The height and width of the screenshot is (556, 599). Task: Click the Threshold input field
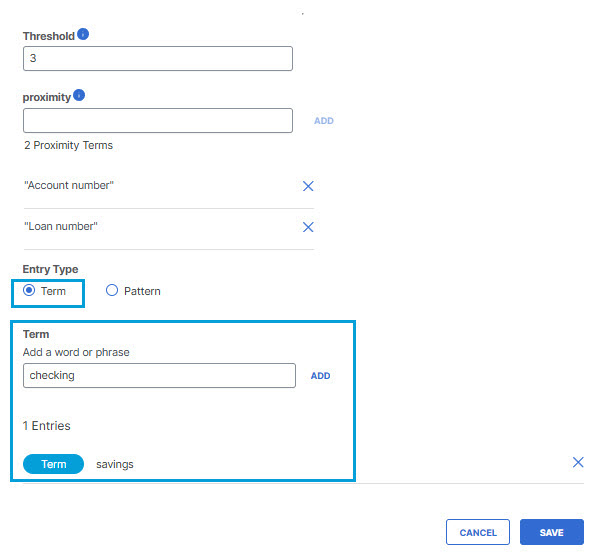158,58
